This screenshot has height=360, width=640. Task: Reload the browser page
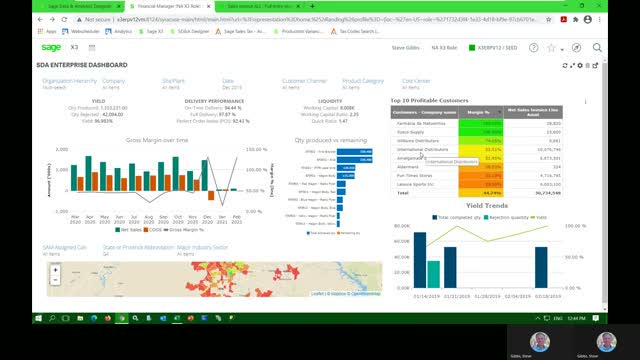[x=64, y=19]
